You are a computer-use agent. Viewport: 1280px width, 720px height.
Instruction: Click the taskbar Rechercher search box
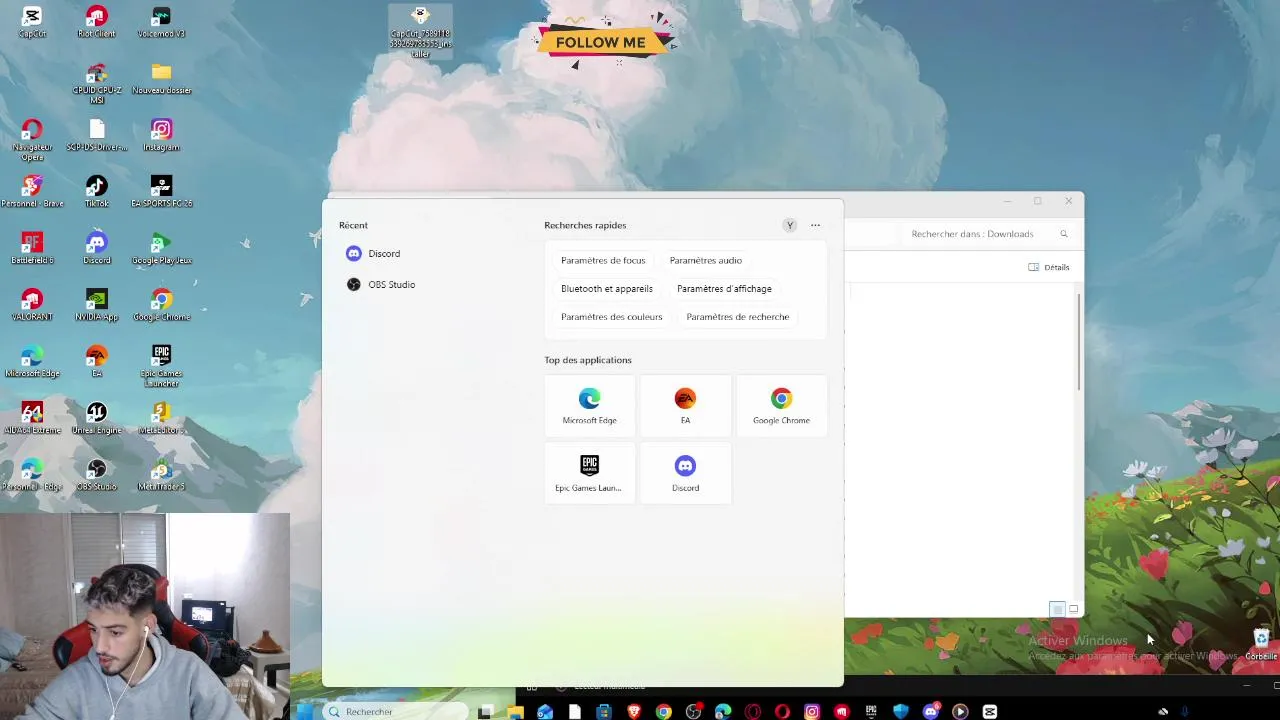(395, 711)
